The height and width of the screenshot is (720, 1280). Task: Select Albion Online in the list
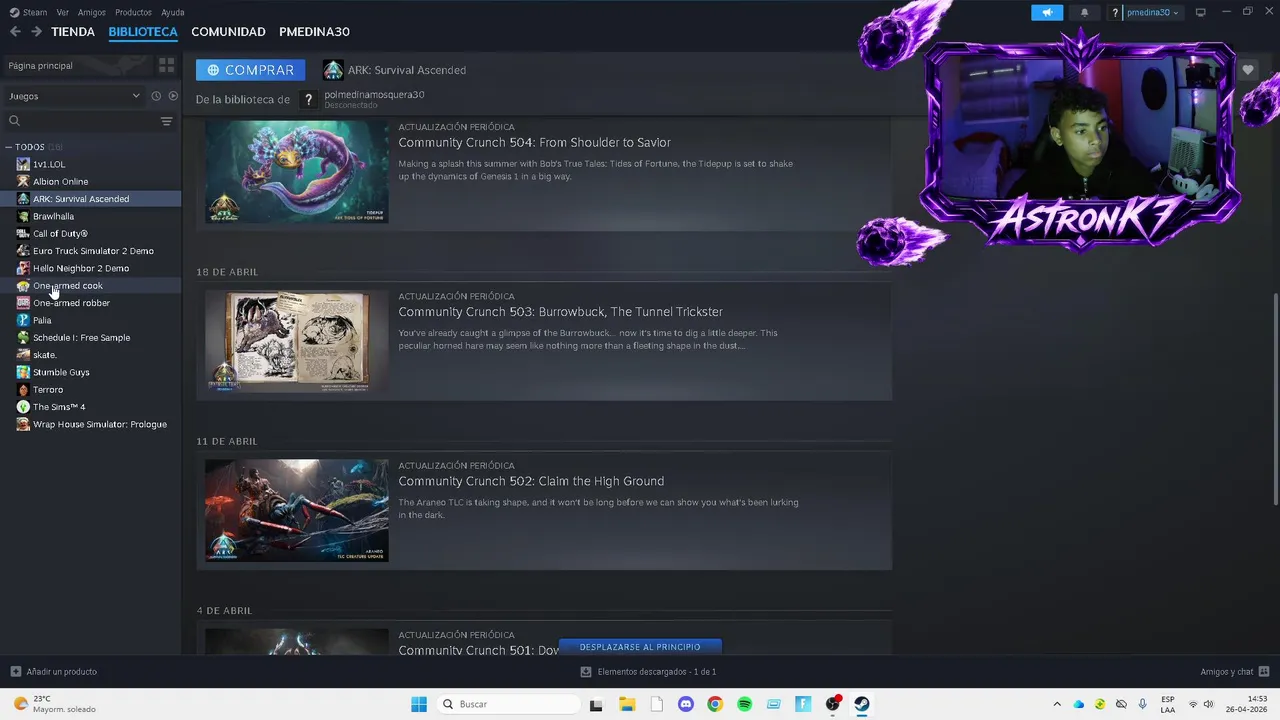pos(60,181)
